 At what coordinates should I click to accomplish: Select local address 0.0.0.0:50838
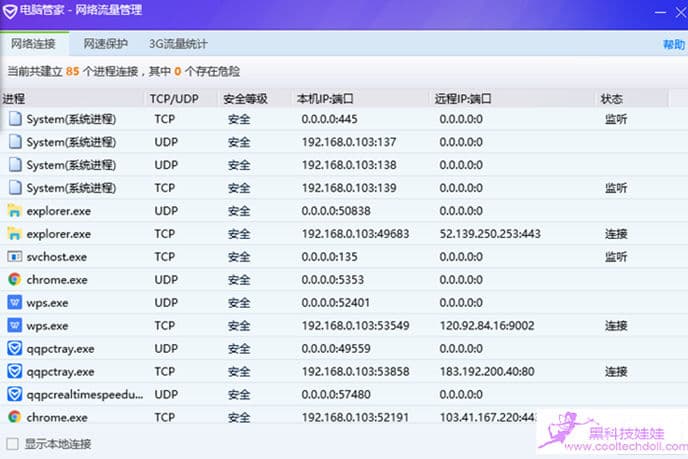tap(336, 211)
